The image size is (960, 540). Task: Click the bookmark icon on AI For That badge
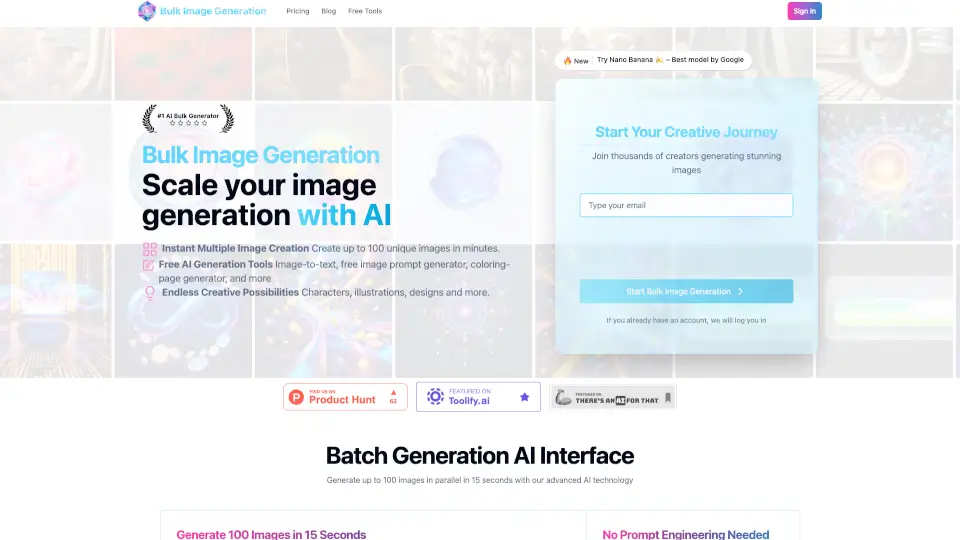668,398
